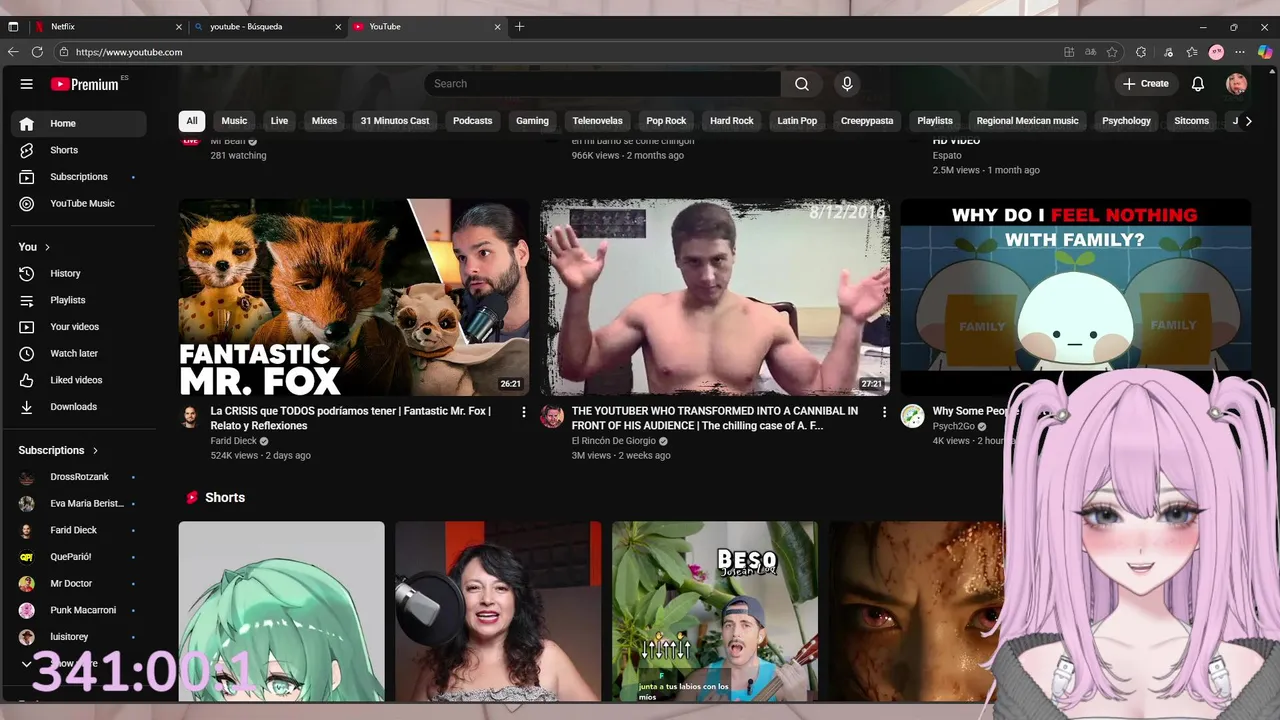Open options menu for cannibal YouTuber video

pos(884,412)
